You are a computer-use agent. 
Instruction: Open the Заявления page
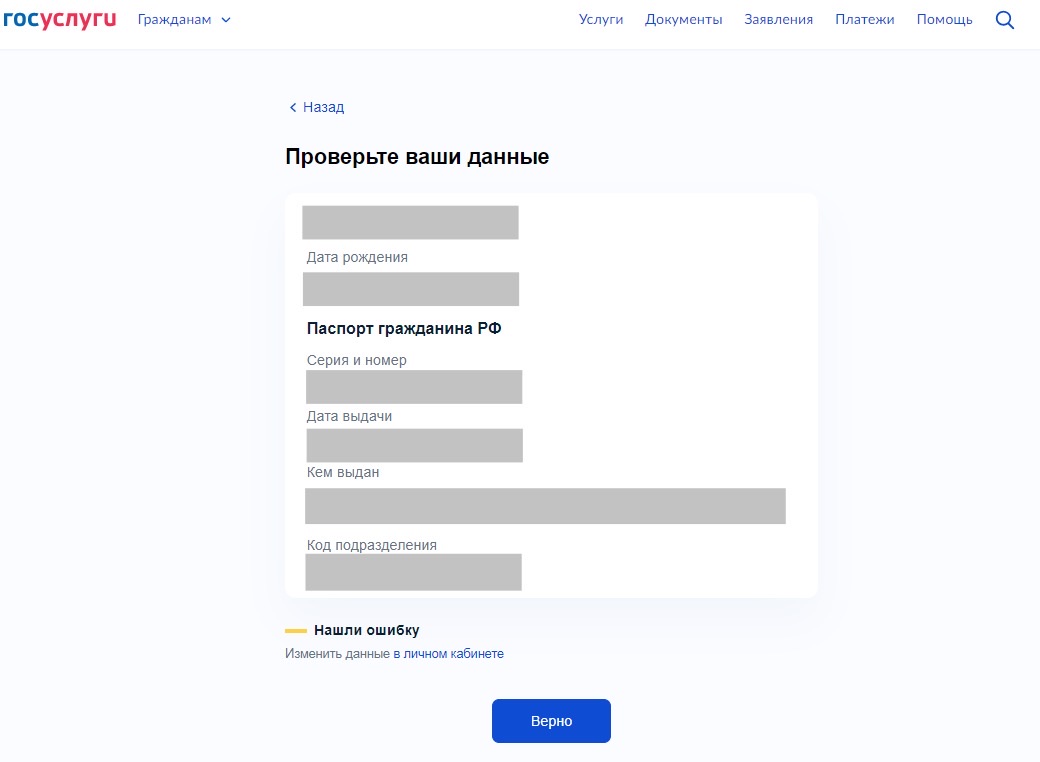(778, 20)
